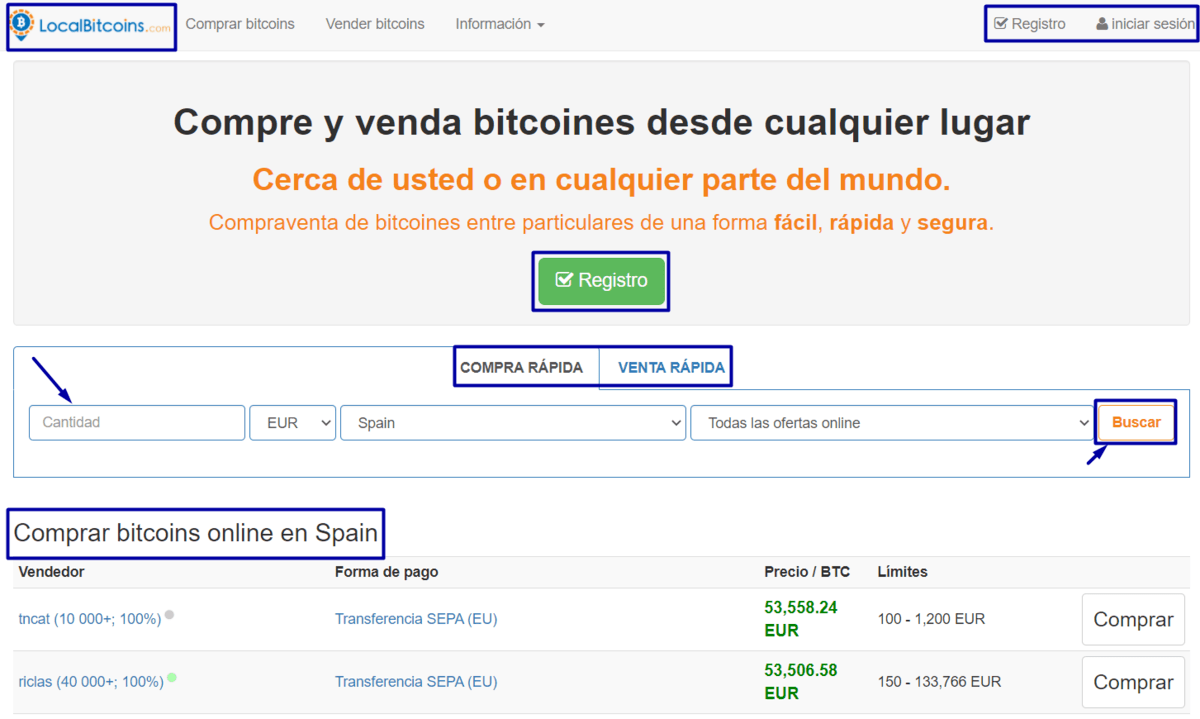Click the LocalBitcoins logo
The width and height of the screenshot is (1200, 719).
click(91, 26)
